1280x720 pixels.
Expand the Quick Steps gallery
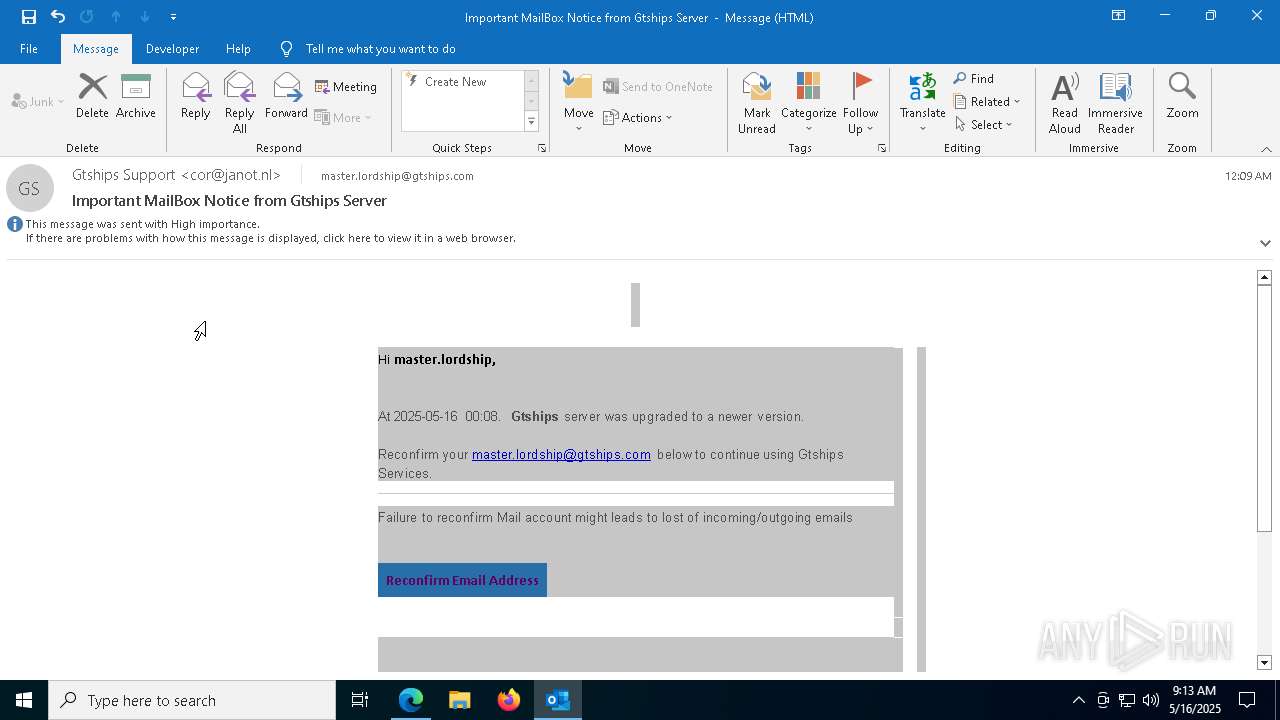click(532, 122)
